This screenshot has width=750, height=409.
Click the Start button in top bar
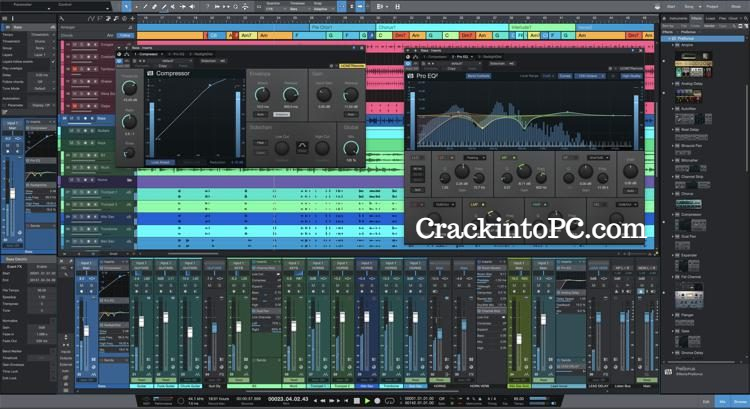point(671,6)
